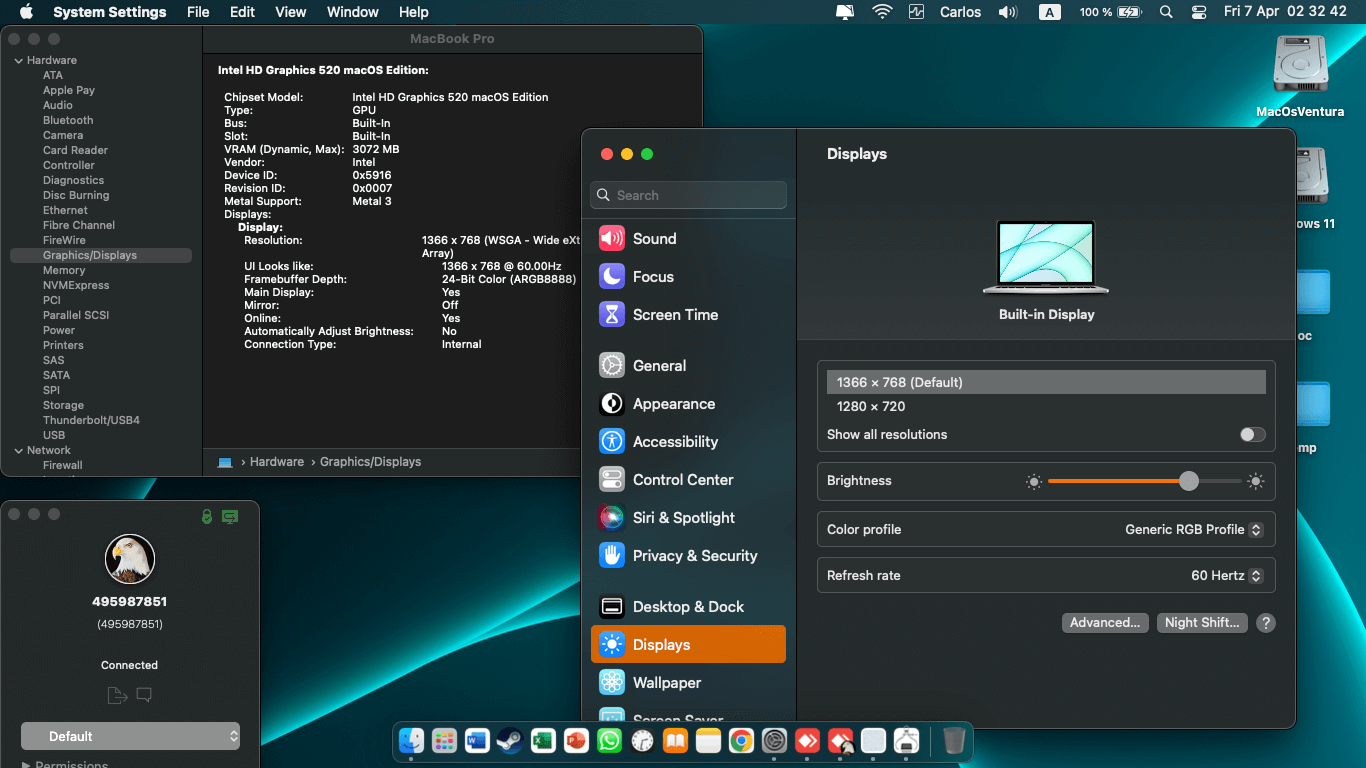Open the Apple menu
1366x768 pixels.
(26, 12)
